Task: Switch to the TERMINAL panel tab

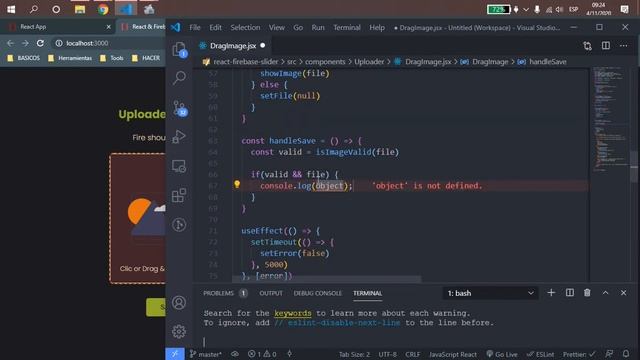Action: click(x=367, y=293)
